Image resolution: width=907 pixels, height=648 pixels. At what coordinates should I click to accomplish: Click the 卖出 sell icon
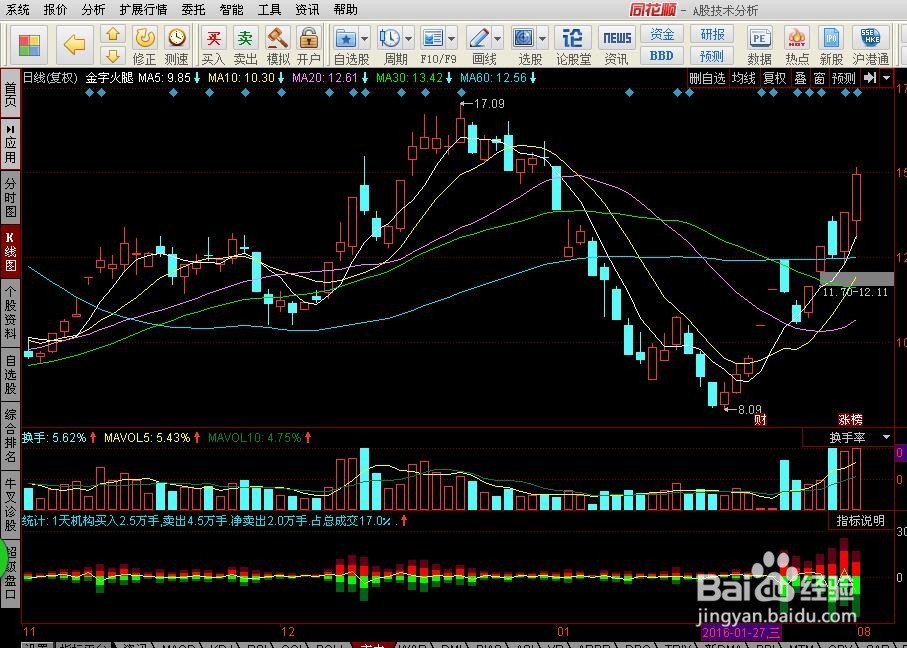coord(246,45)
